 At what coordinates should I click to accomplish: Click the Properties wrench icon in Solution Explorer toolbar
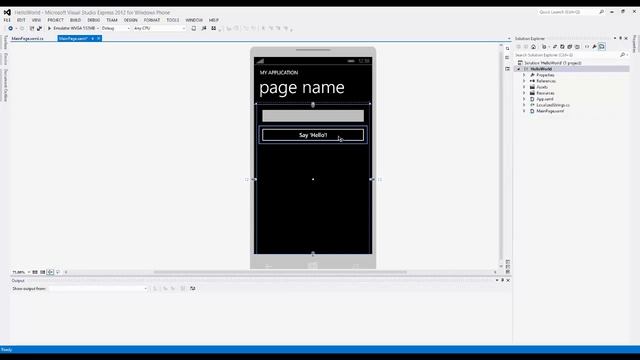(x=595, y=47)
